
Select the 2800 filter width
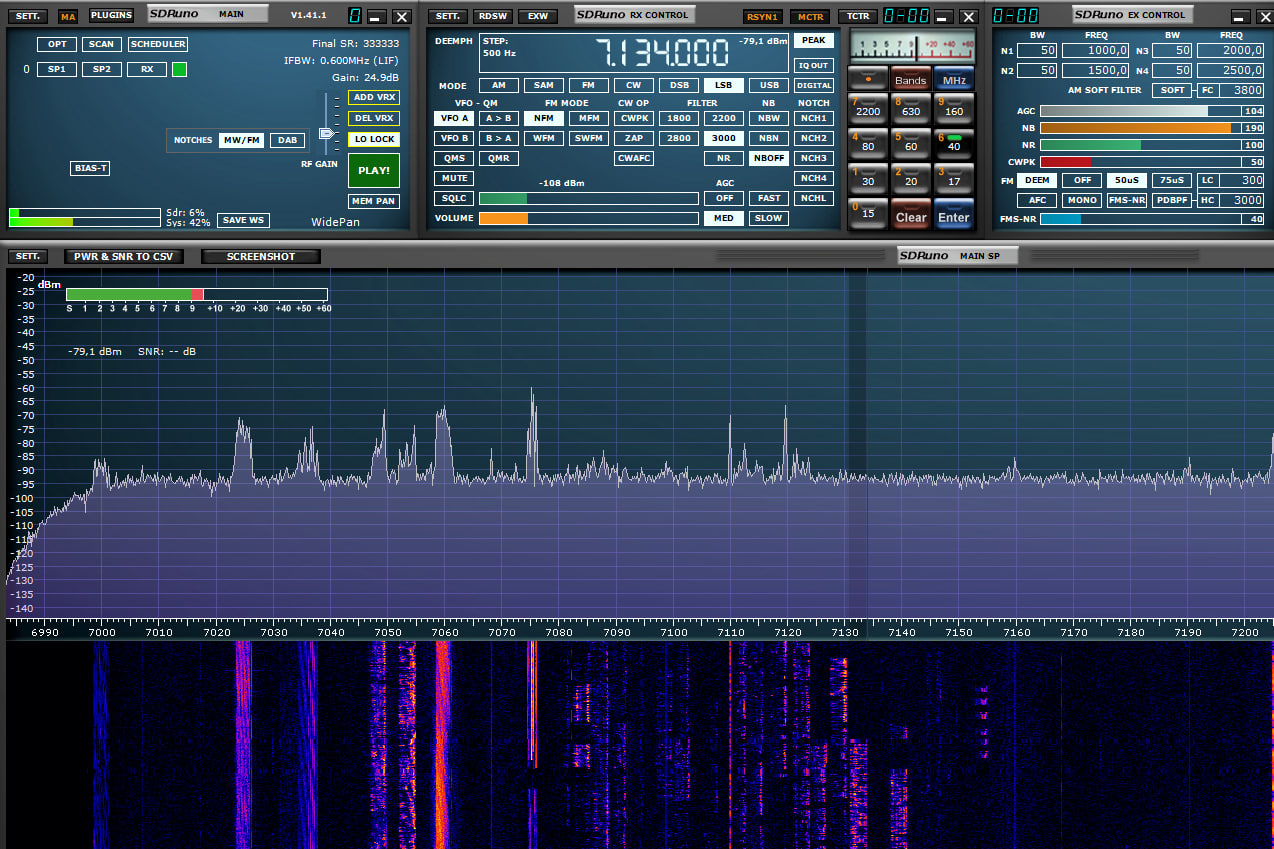[678, 138]
